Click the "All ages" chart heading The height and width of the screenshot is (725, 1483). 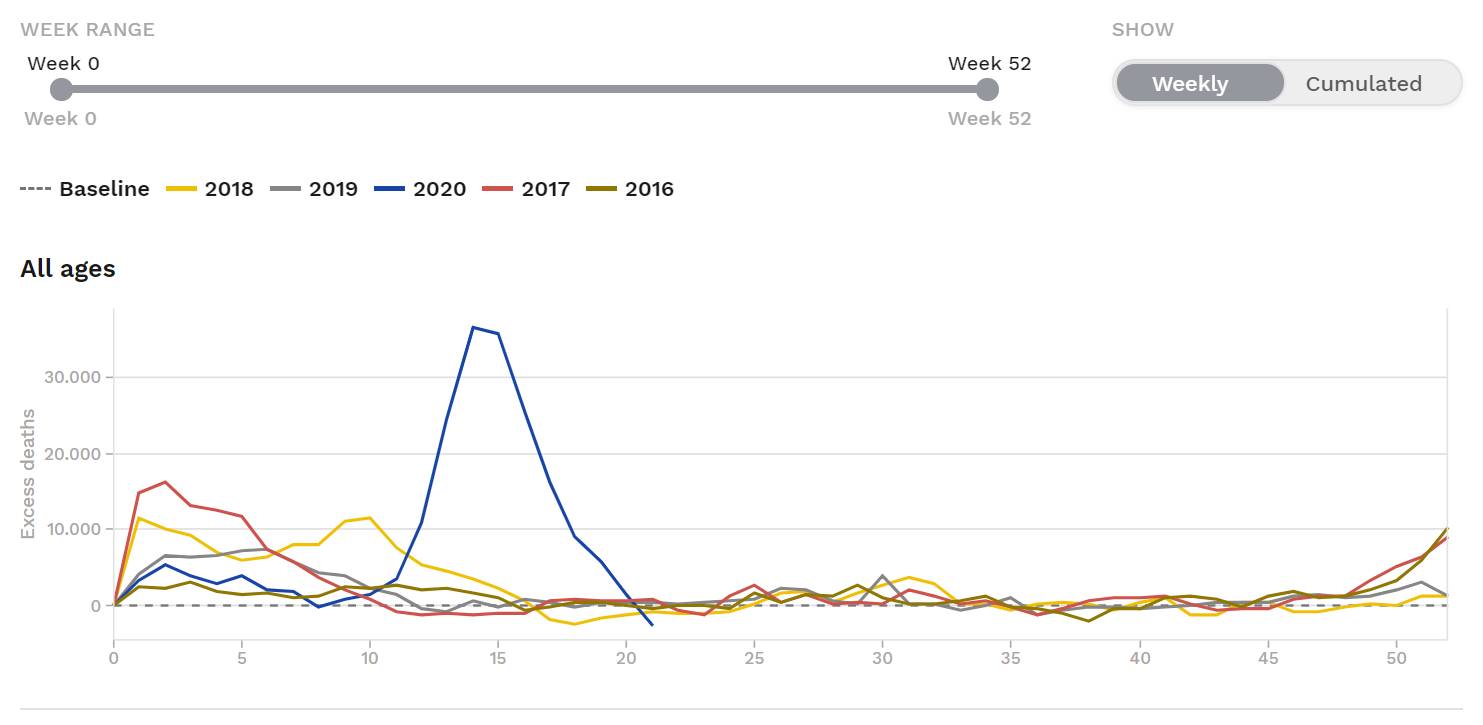[68, 269]
